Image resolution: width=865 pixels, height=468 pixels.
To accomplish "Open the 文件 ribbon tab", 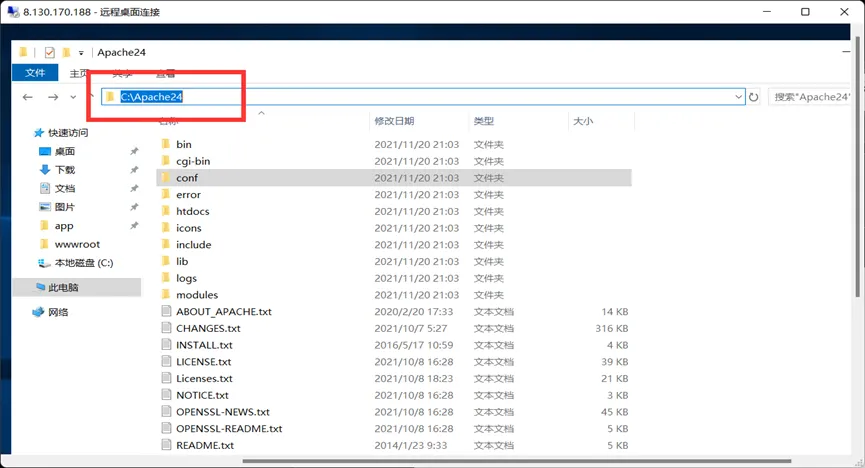I will tap(35, 72).
